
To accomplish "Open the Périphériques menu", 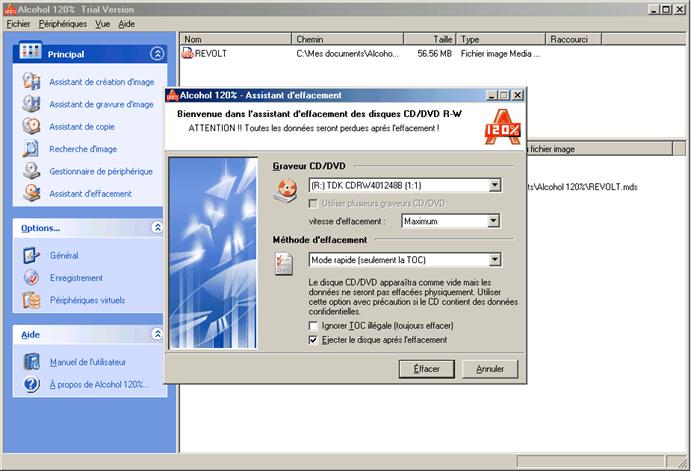I will click(63, 24).
